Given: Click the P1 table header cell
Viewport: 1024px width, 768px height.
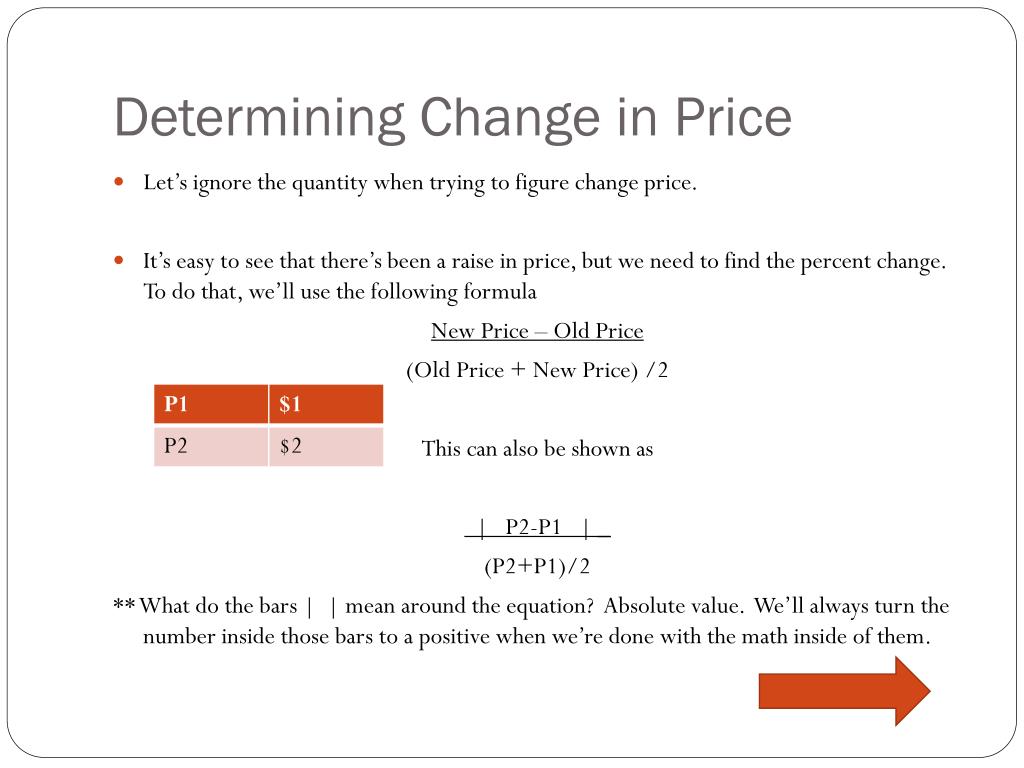Looking at the screenshot, I should click(211, 404).
